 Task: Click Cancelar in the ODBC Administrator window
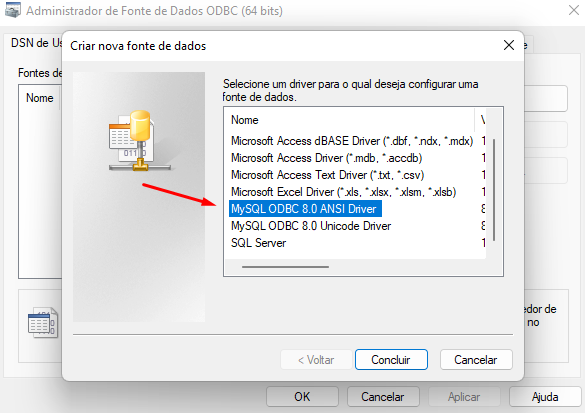(383, 397)
